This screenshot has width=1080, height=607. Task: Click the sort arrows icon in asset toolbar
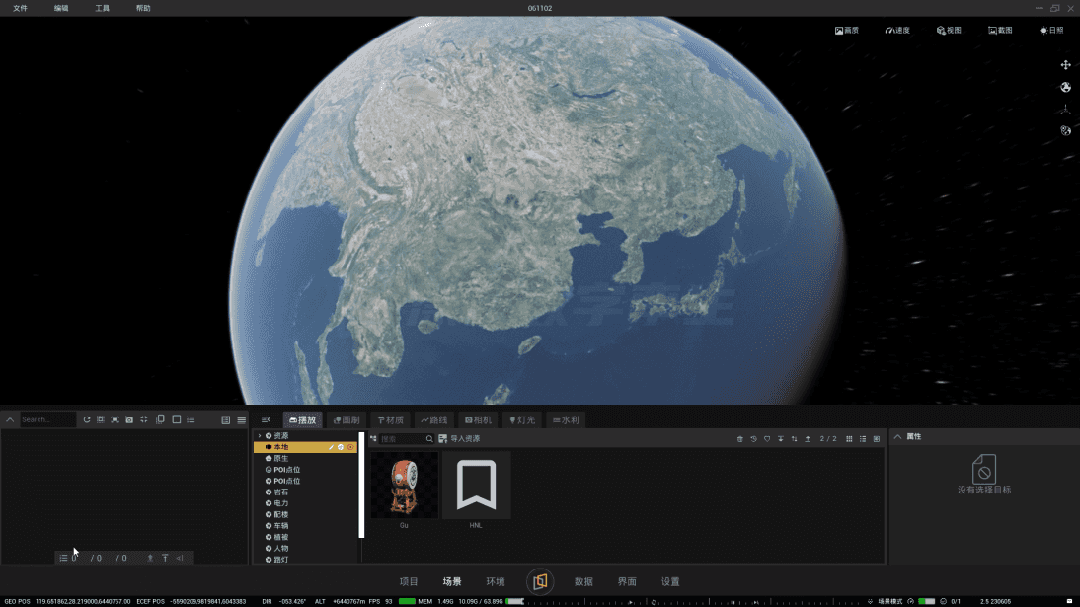[794, 439]
